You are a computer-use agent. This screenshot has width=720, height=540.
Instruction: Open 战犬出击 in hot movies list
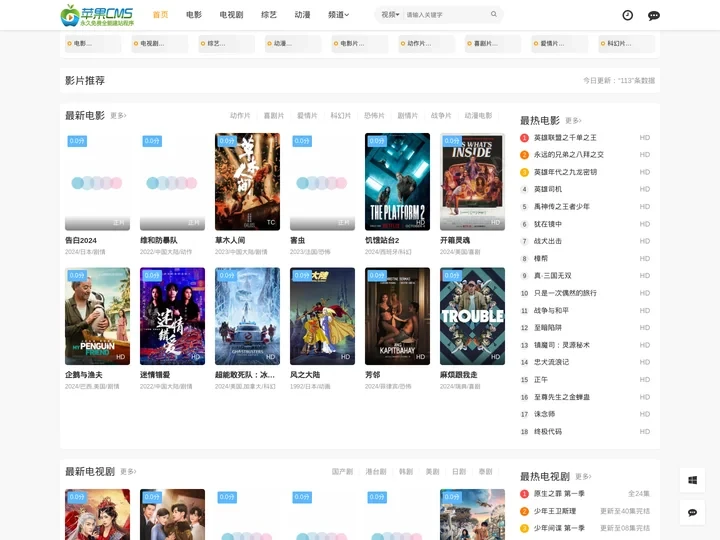tap(548, 241)
